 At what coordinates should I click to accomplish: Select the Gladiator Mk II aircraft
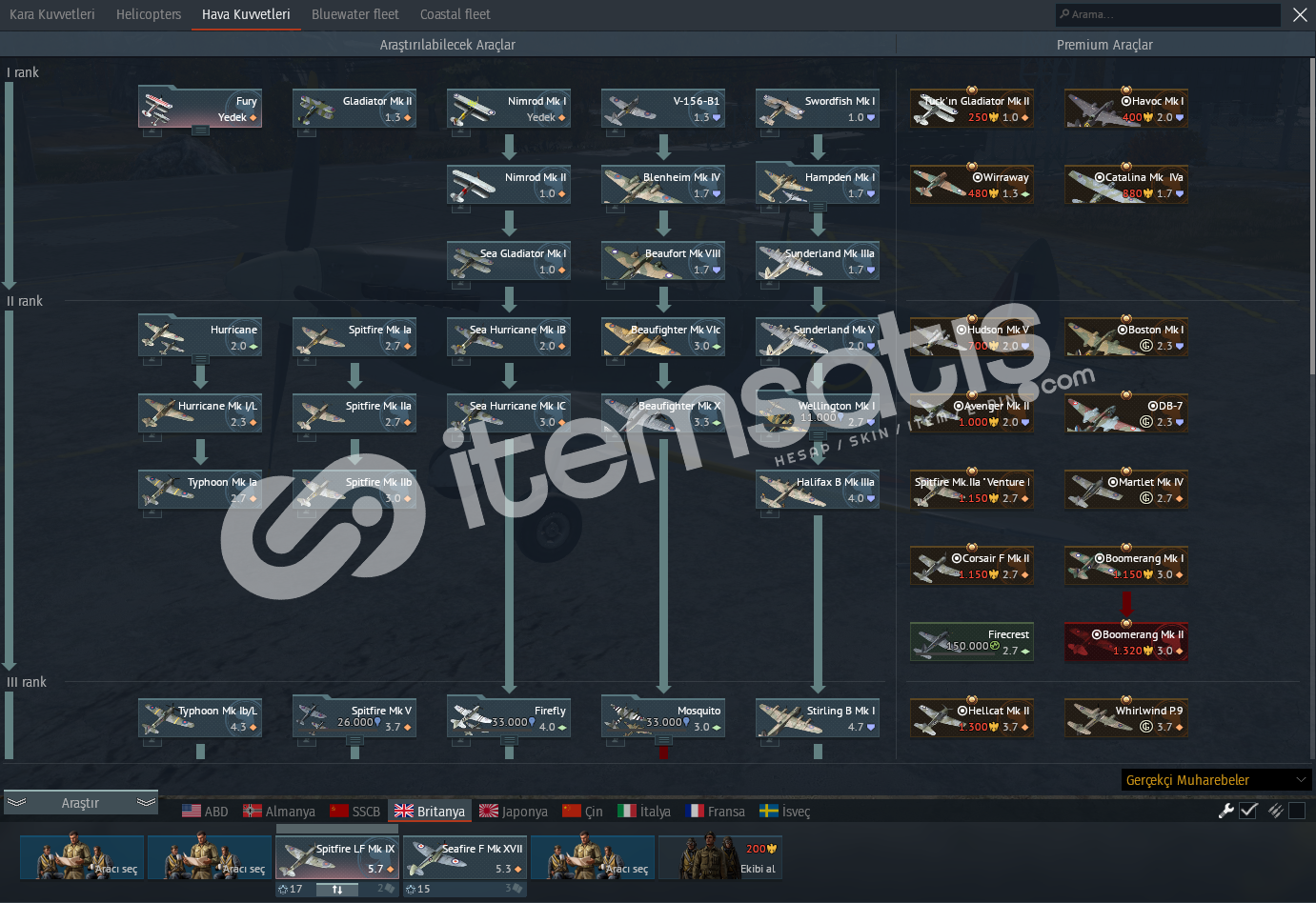tap(354, 108)
